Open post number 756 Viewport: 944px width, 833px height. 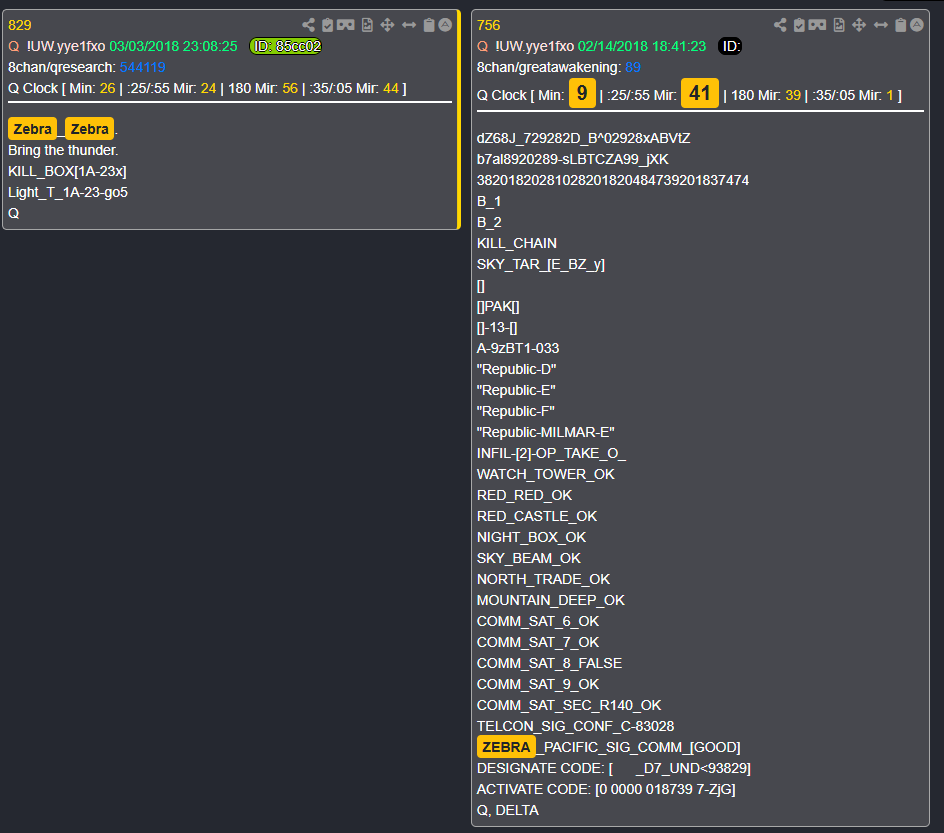coord(488,25)
